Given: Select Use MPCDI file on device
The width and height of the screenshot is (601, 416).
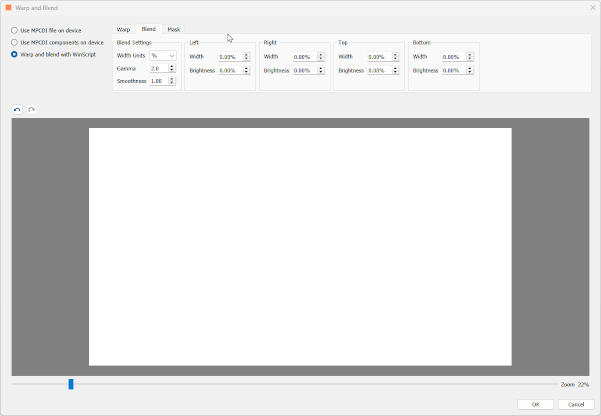Looking at the screenshot, I should pyautogui.click(x=14, y=31).
